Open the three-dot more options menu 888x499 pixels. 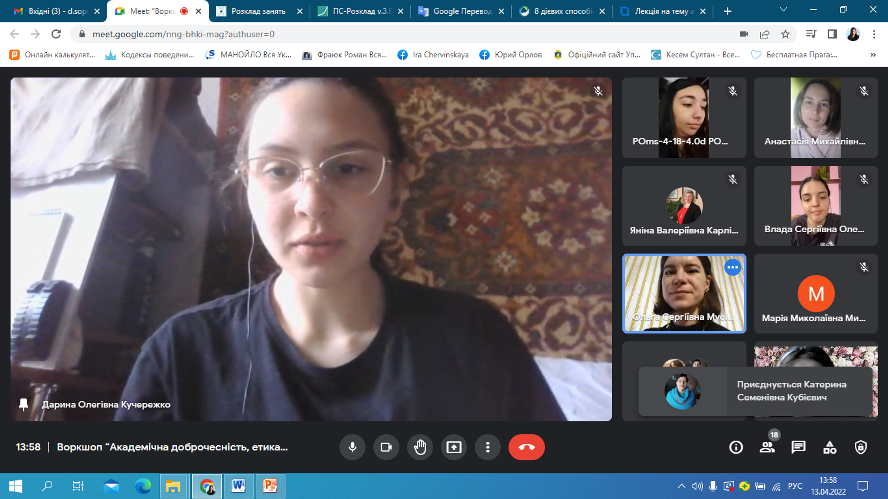[x=488, y=447]
